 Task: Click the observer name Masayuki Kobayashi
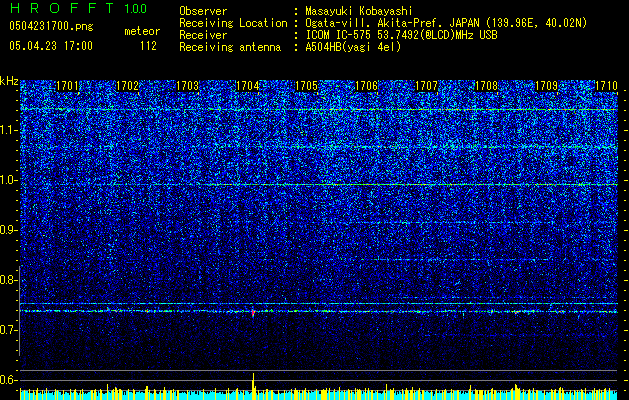point(359,11)
